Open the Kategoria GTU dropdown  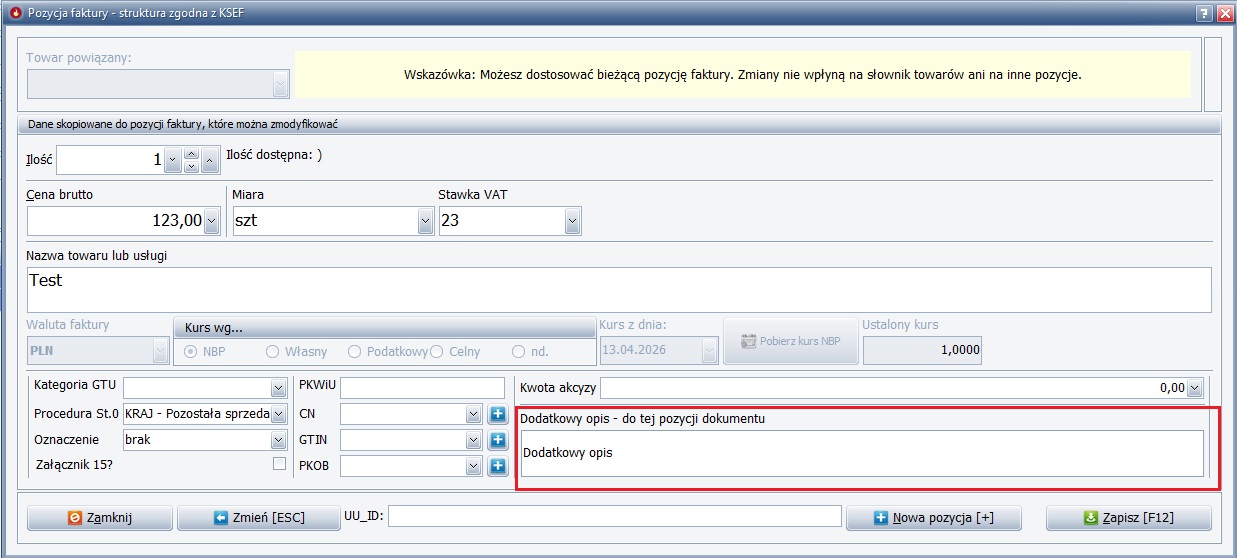pos(278,388)
